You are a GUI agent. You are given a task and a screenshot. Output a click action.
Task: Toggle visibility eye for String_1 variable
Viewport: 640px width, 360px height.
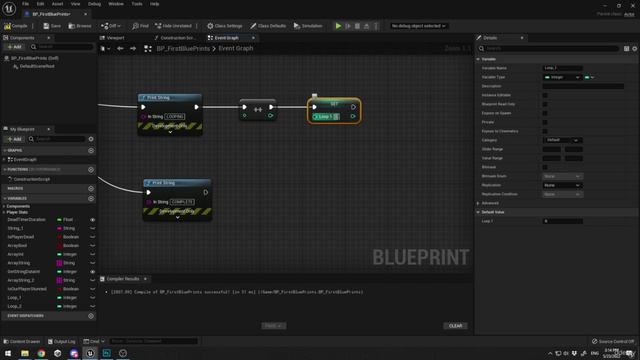[92, 228]
